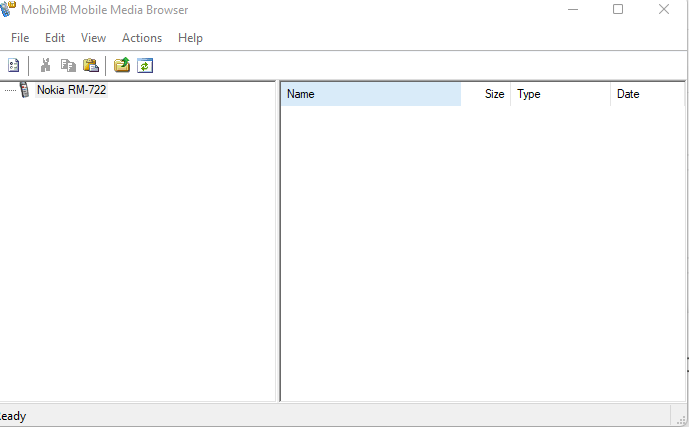Click the Properties toolbar icon
689x427 pixels.
(x=14, y=65)
